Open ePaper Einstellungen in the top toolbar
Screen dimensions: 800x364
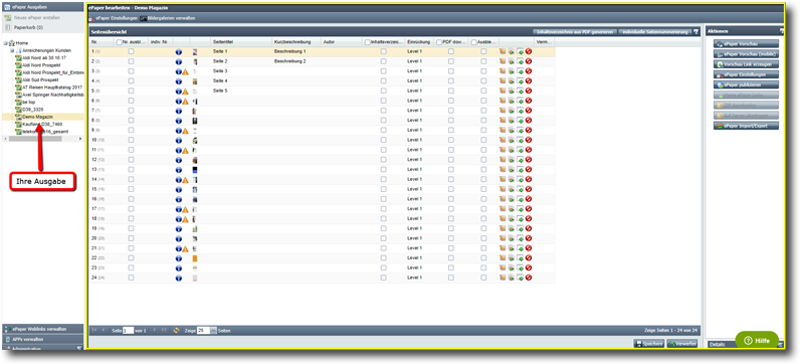113,18
